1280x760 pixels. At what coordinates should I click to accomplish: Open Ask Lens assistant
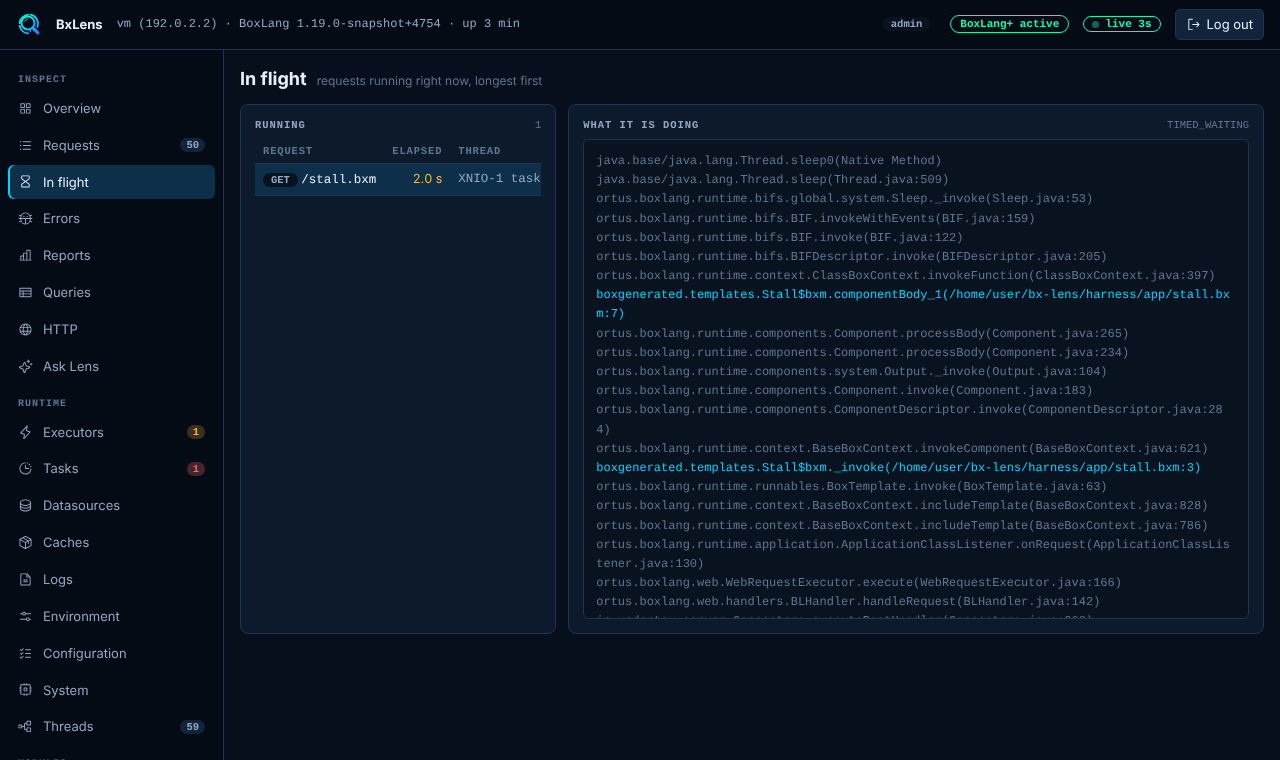click(x=111, y=366)
